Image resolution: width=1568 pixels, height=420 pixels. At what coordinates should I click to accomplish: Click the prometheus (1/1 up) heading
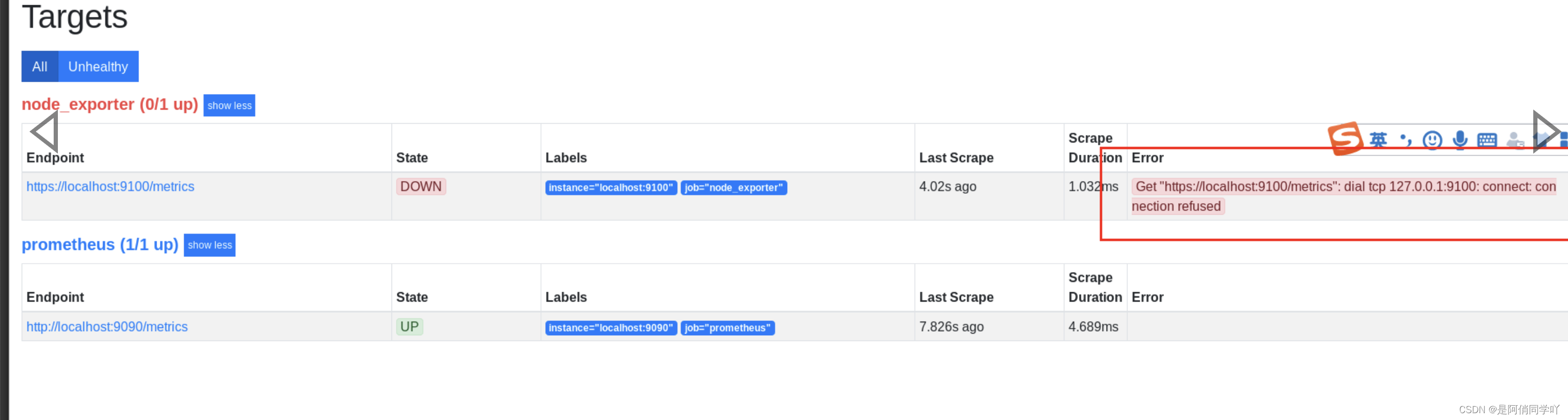(100, 245)
